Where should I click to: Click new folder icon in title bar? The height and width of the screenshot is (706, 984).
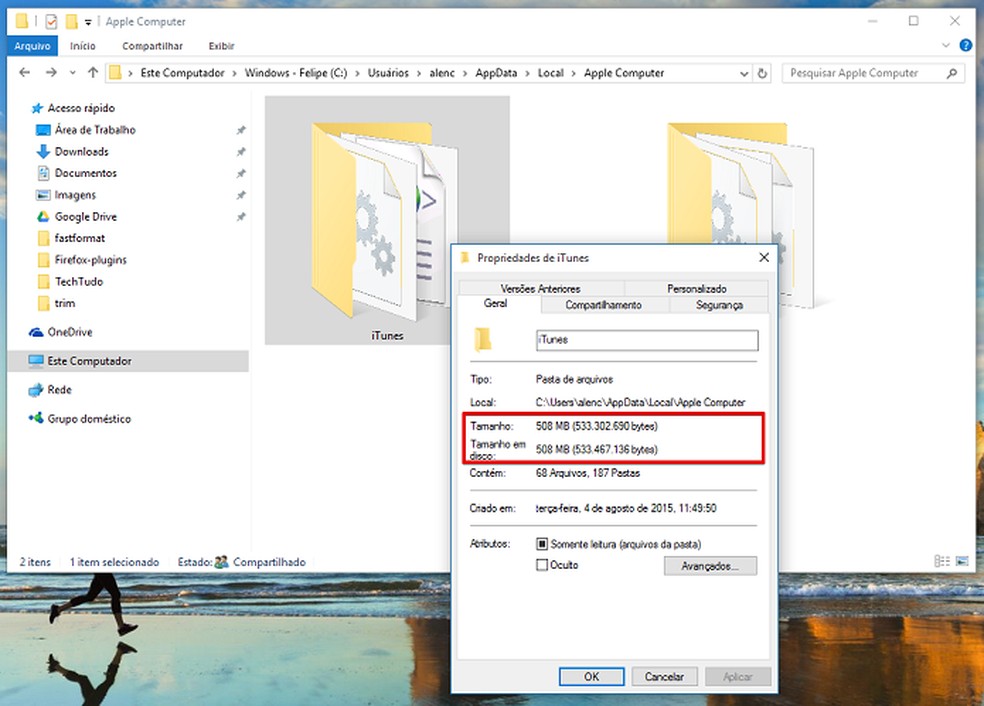point(72,22)
